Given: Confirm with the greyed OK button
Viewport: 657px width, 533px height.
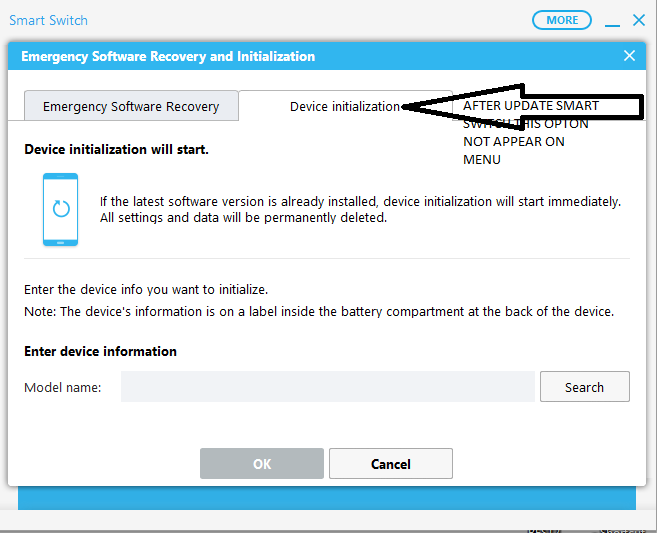Looking at the screenshot, I should [262, 463].
